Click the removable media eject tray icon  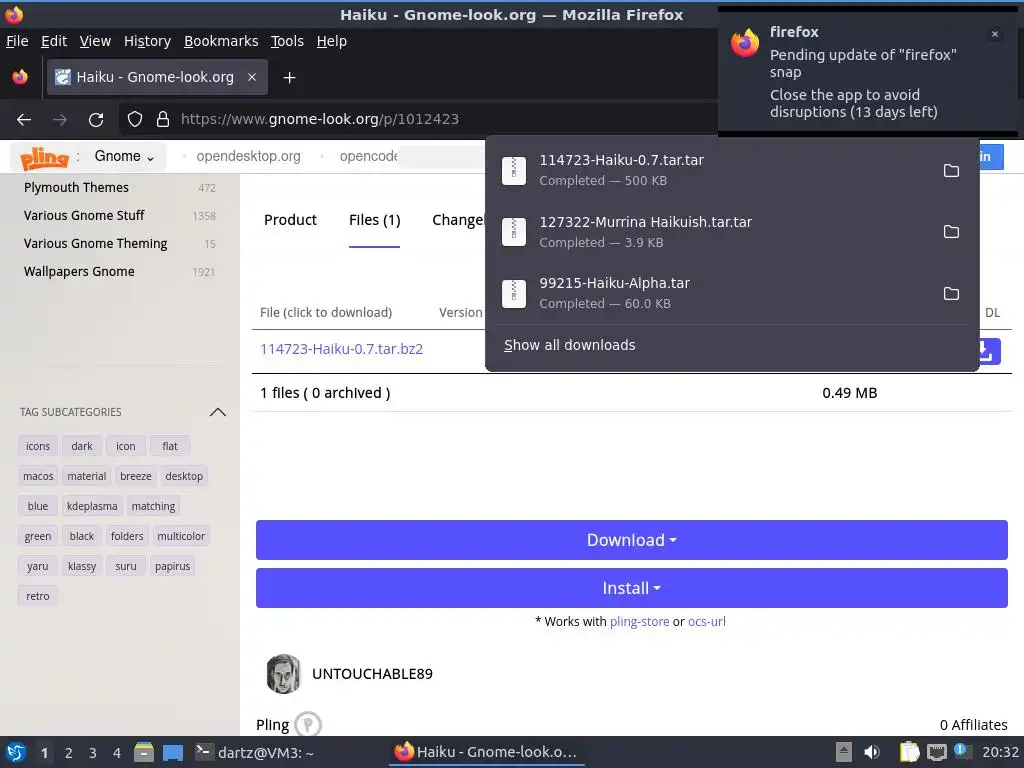[x=844, y=752]
